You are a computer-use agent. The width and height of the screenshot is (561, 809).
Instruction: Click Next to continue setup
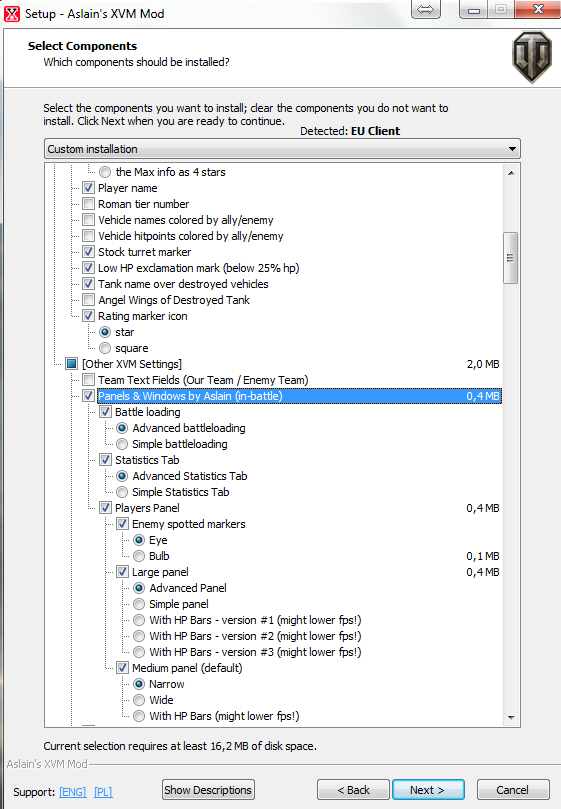(x=428, y=789)
